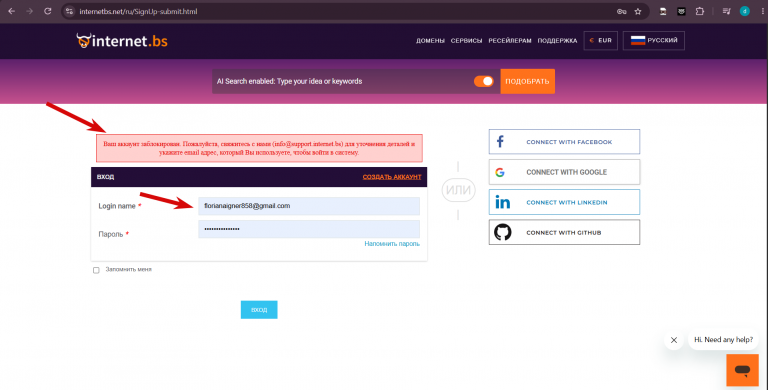Open the orange live chat widget
Image resolution: width=768 pixels, height=390 pixels.
tap(743, 370)
